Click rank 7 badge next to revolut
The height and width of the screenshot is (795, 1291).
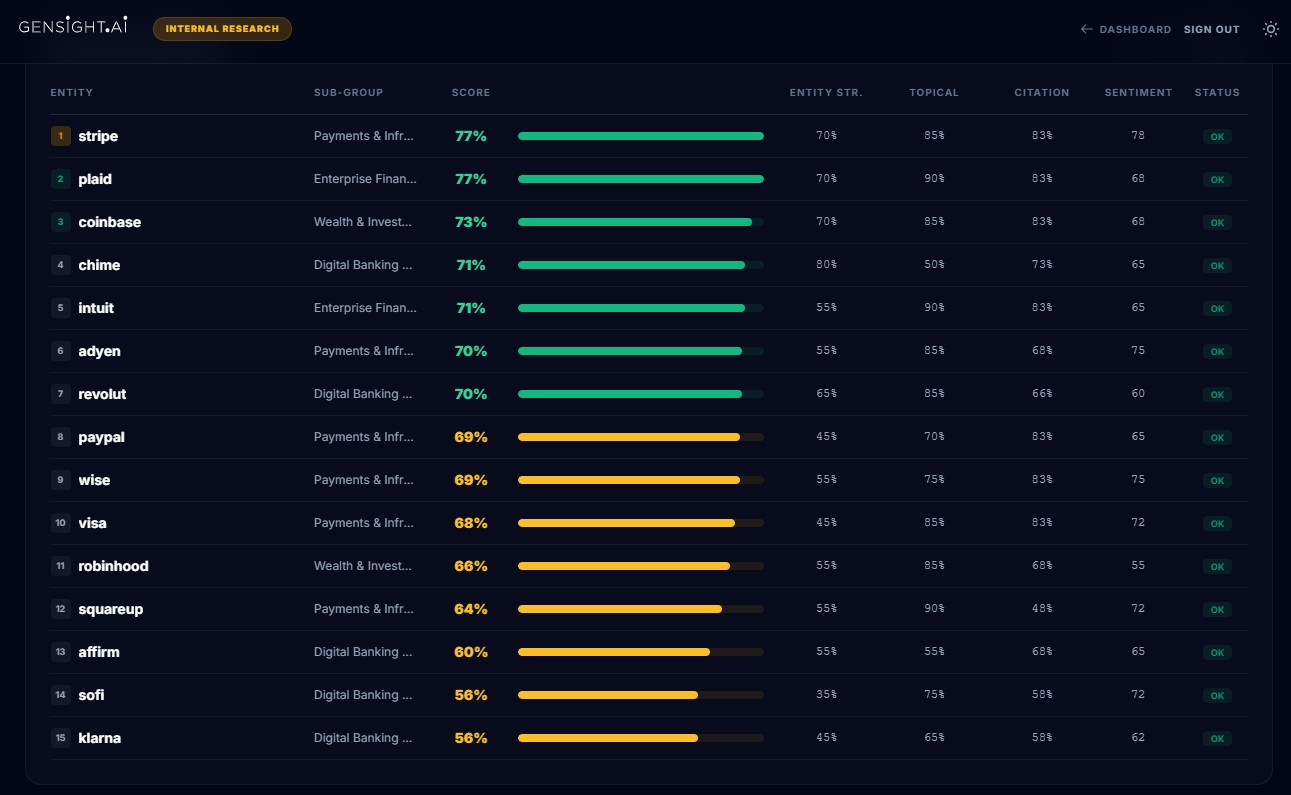(60, 394)
